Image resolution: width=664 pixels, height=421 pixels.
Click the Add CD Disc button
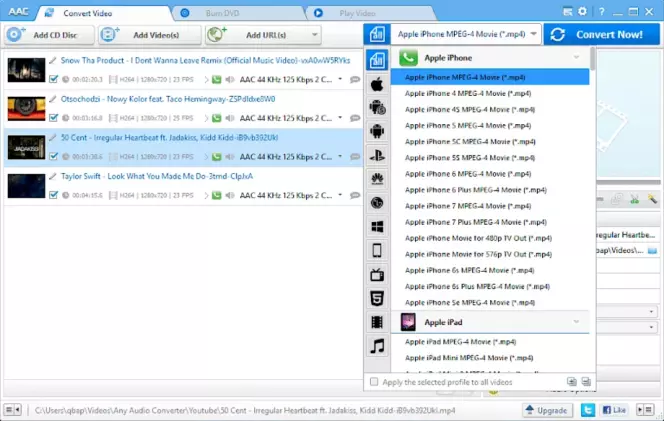tap(50, 35)
